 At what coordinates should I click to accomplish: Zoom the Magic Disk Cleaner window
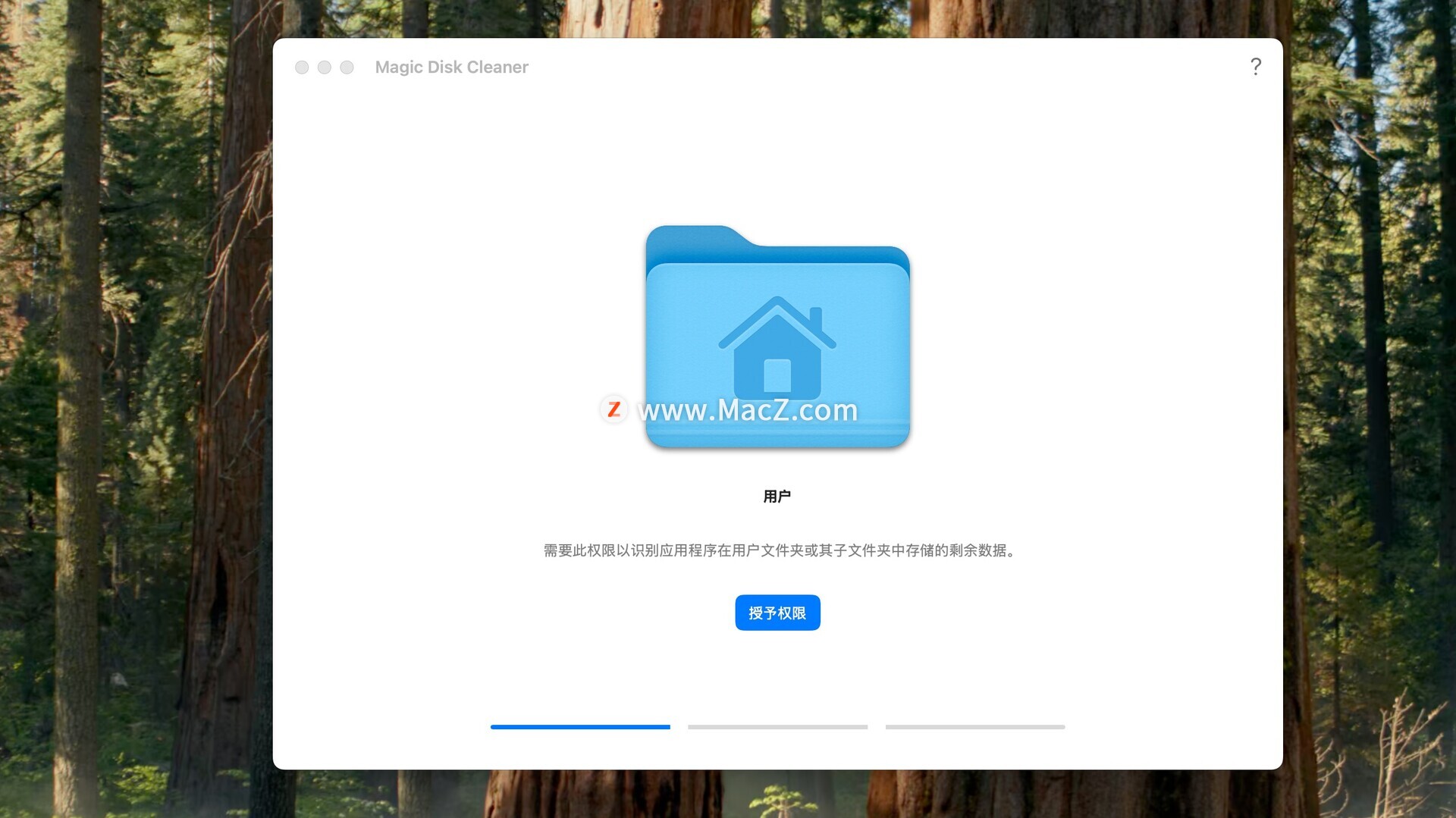pos(347,67)
